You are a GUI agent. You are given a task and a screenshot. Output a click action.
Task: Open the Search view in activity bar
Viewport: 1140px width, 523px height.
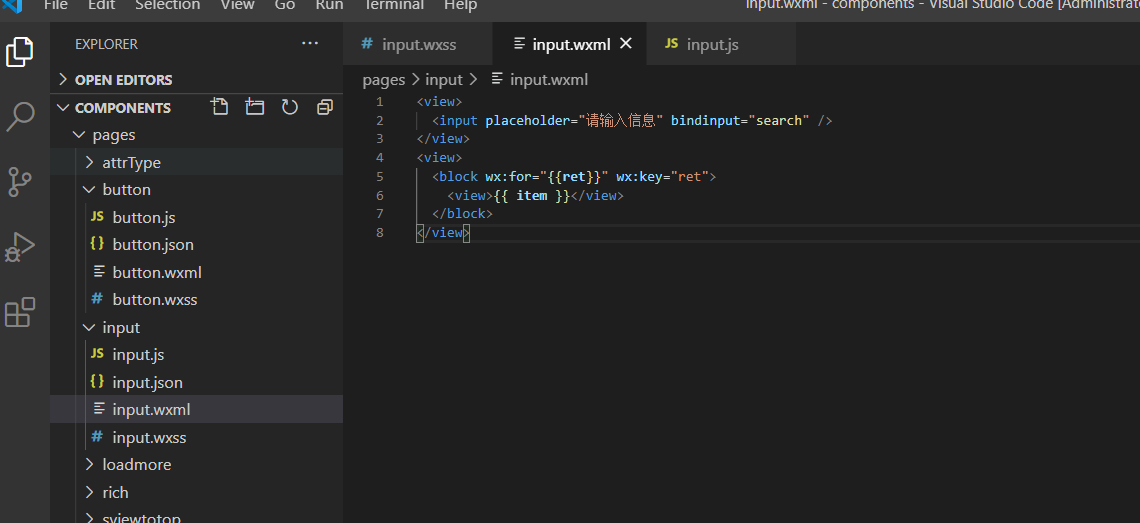pyautogui.click(x=20, y=116)
